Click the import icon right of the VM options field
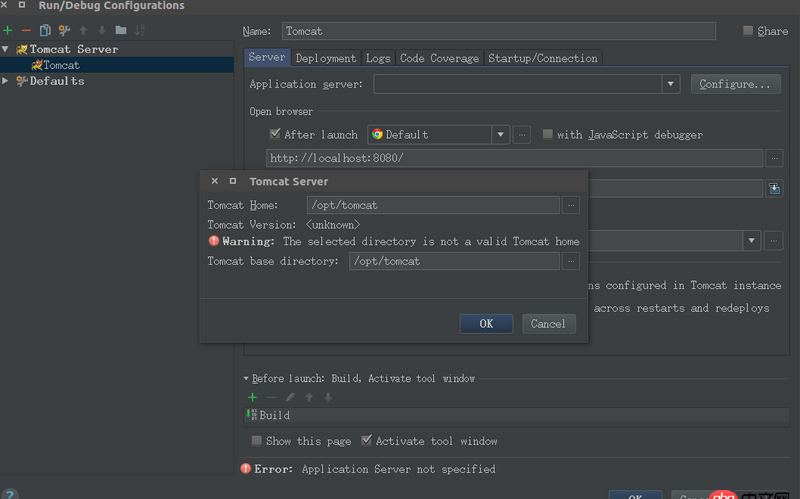The image size is (800, 499). [x=774, y=188]
